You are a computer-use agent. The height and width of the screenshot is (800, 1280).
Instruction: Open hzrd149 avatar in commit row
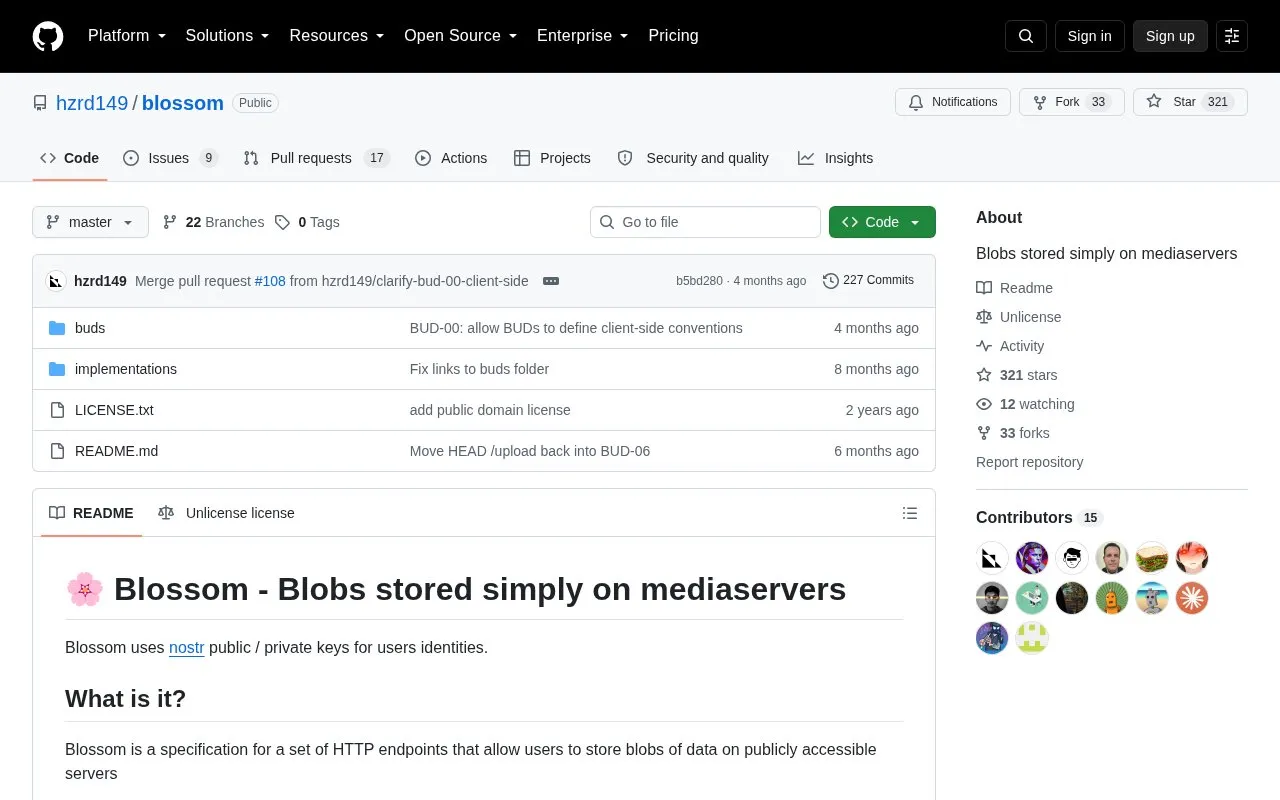(56, 281)
